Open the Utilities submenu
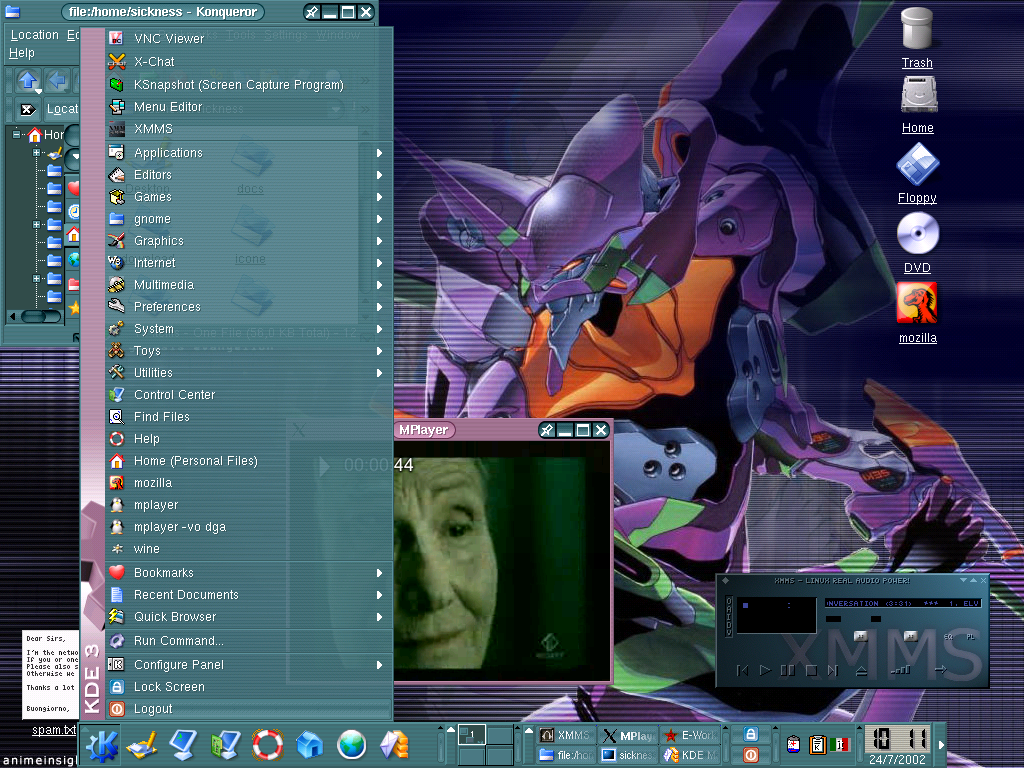1024x768 pixels. (x=248, y=372)
